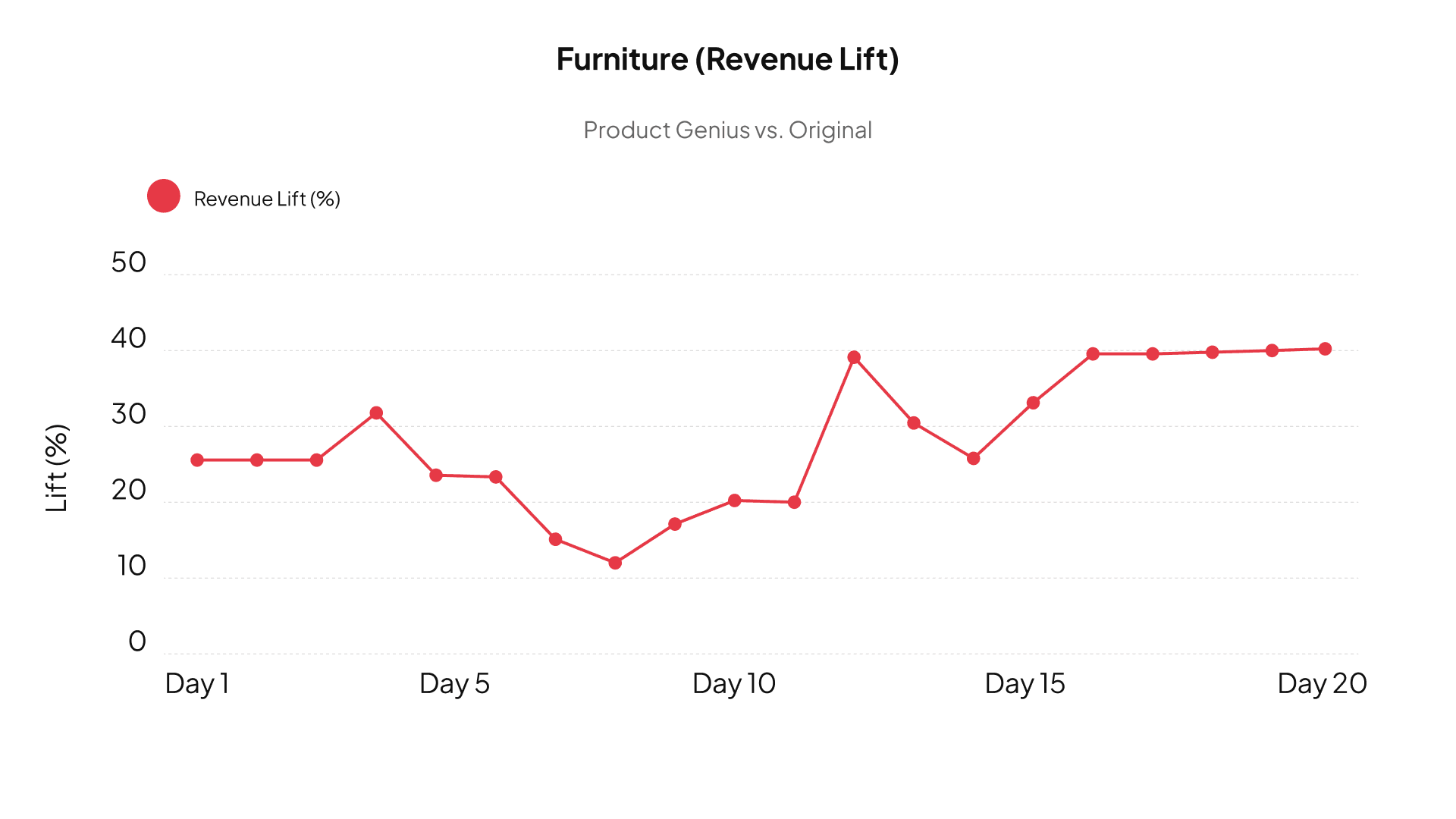Click the 50 y-axis tick label
Image resolution: width=1456 pixels, height=819 pixels.
pos(128,262)
